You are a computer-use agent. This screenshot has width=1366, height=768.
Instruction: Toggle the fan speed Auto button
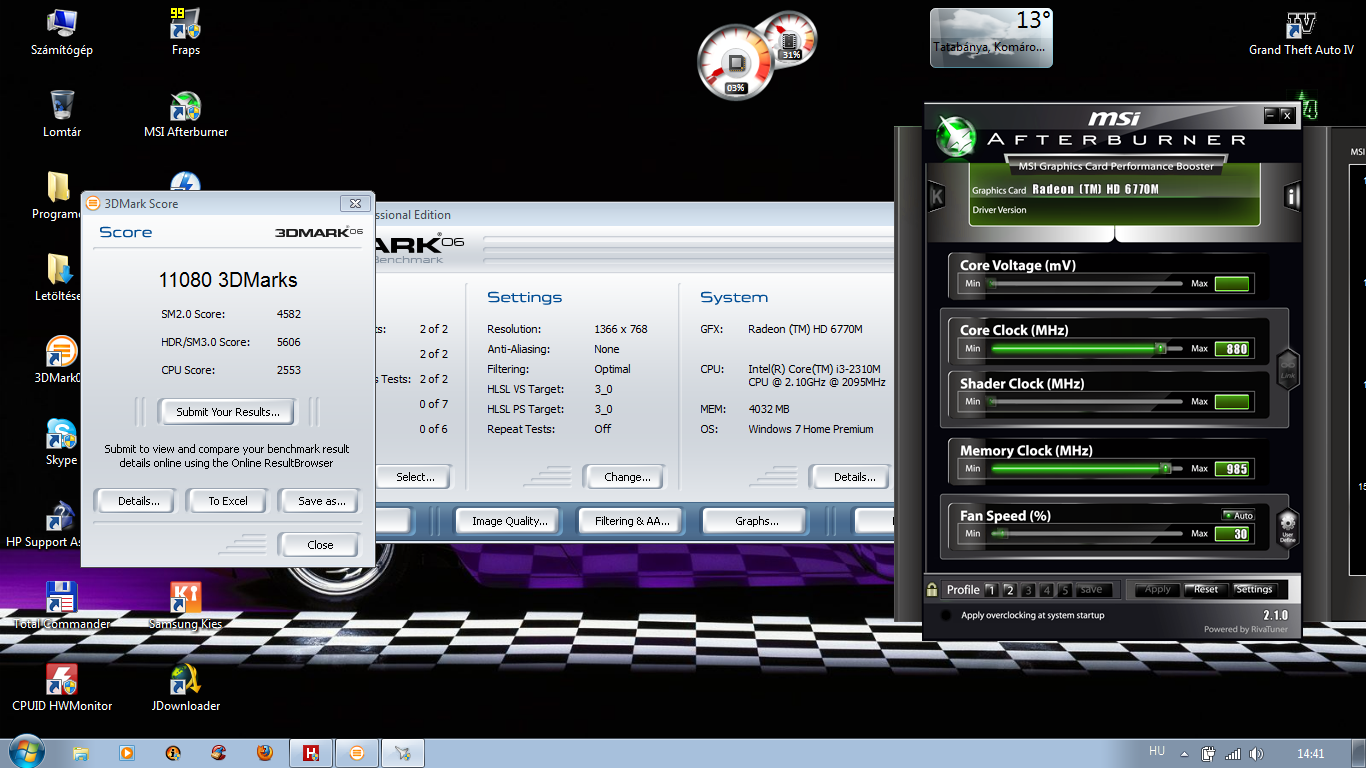[1238, 516]
